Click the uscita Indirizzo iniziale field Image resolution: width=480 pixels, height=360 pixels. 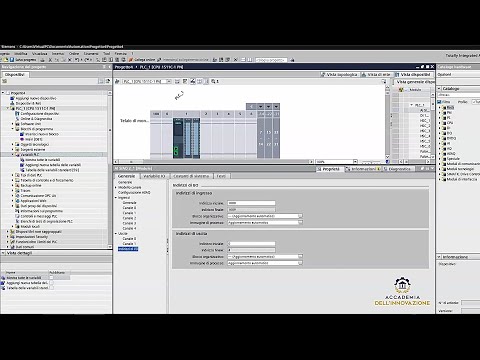[251, 244]
